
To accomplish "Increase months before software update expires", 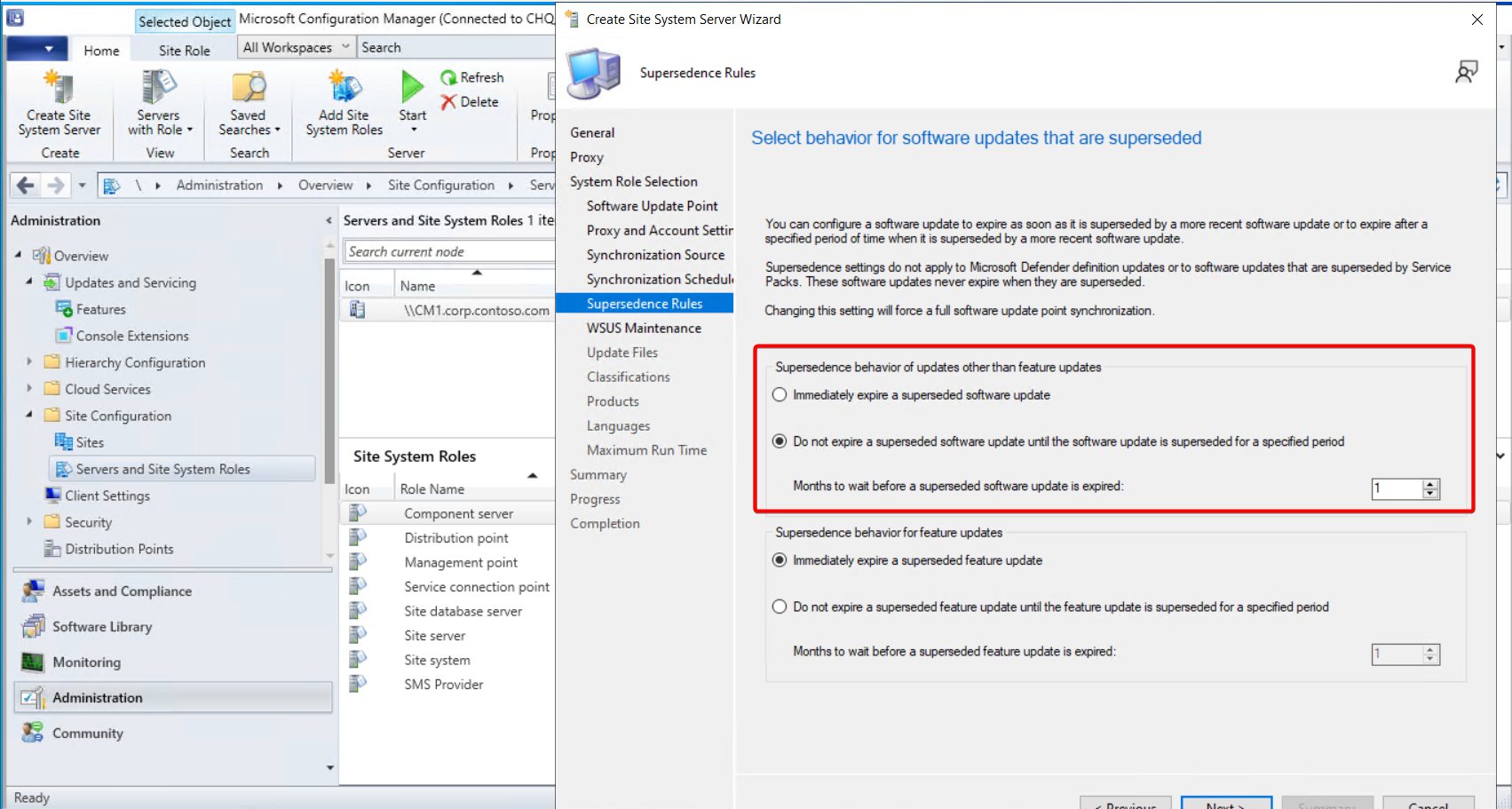I will (x=1430, y=484).
